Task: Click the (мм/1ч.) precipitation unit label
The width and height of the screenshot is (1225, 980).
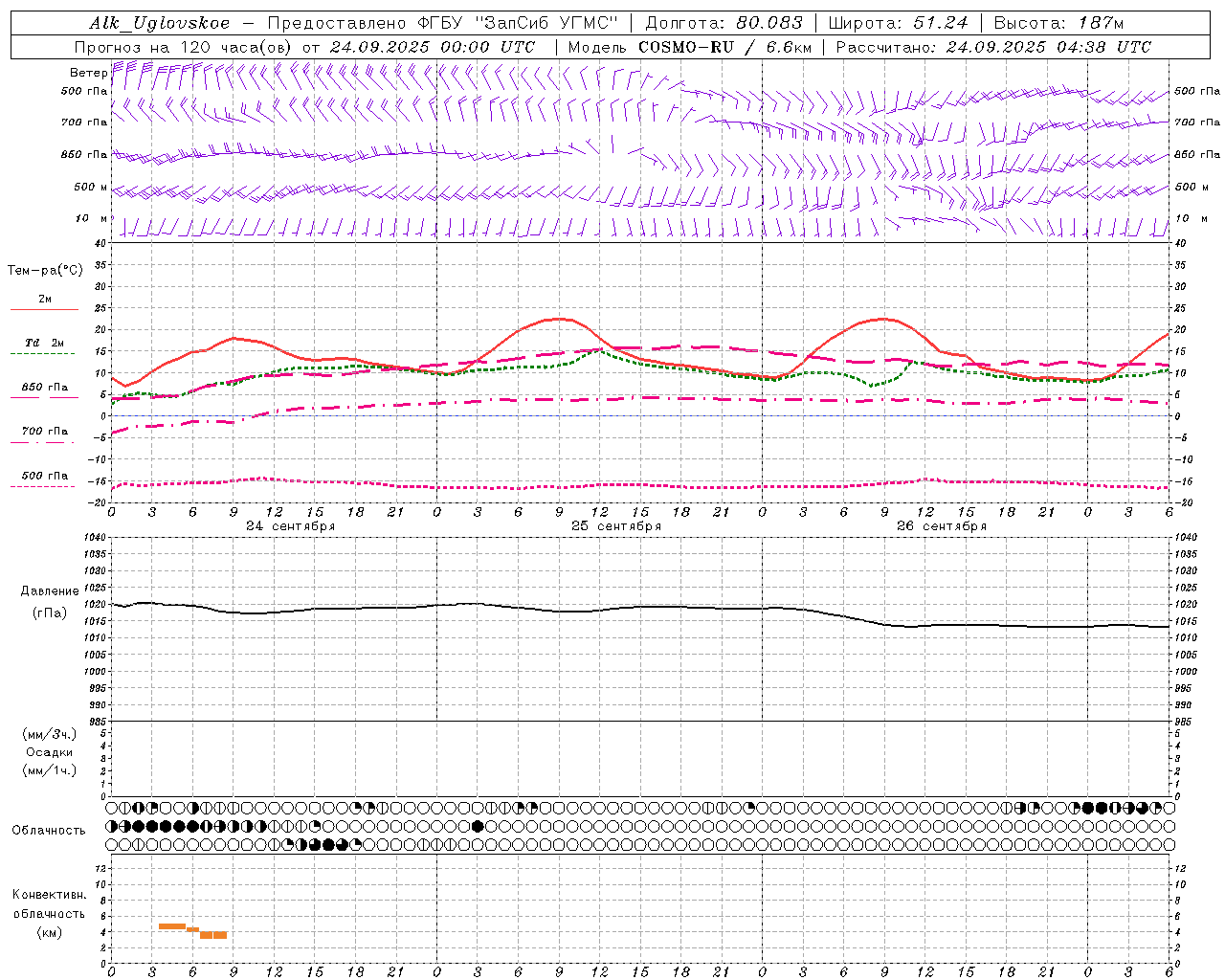Action: [x=50, y=770]
